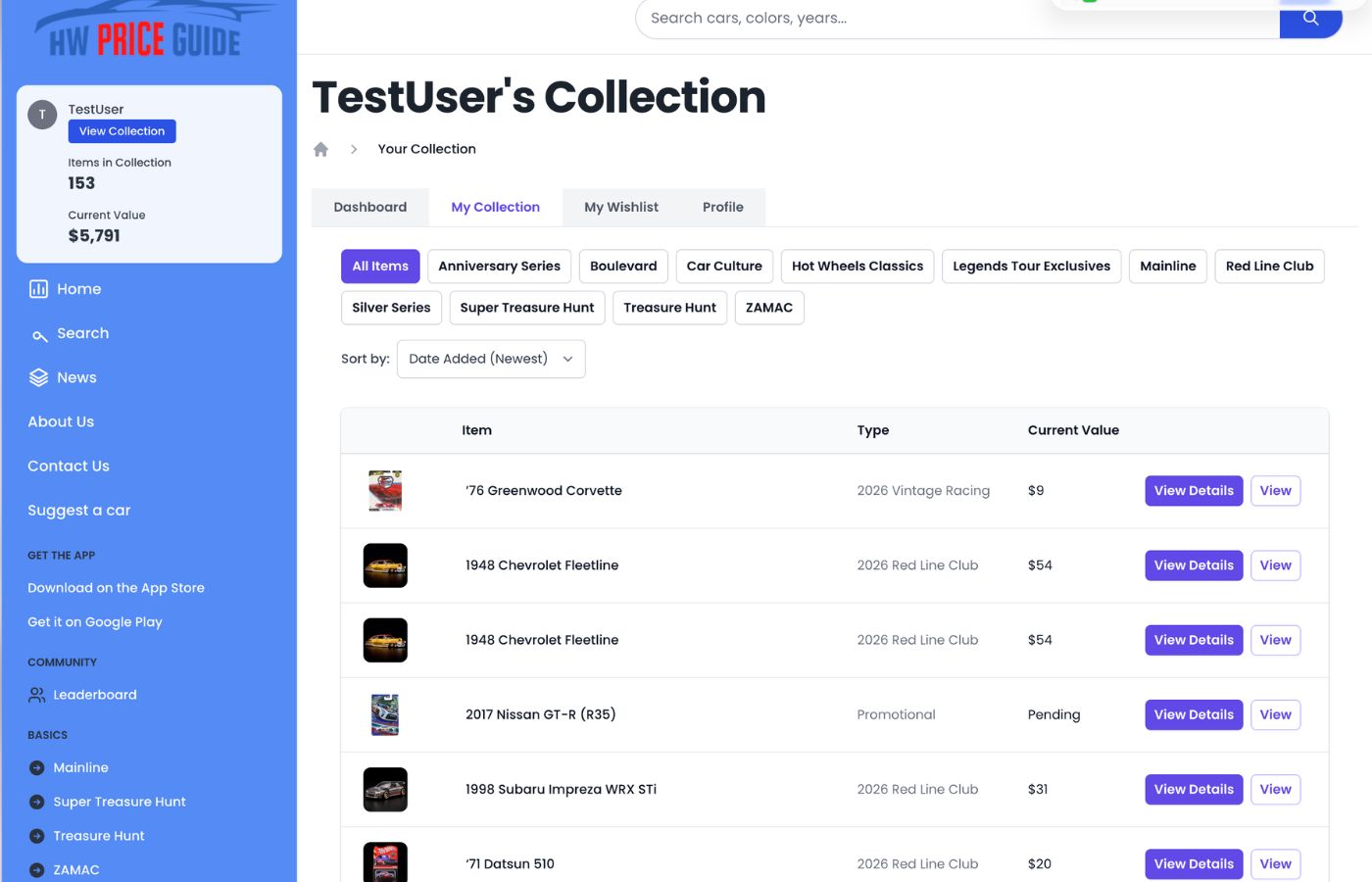1372x882 pixels.
Task: Click the arrow icon beside Super Treasure Hunt
Action: (37, 802)
